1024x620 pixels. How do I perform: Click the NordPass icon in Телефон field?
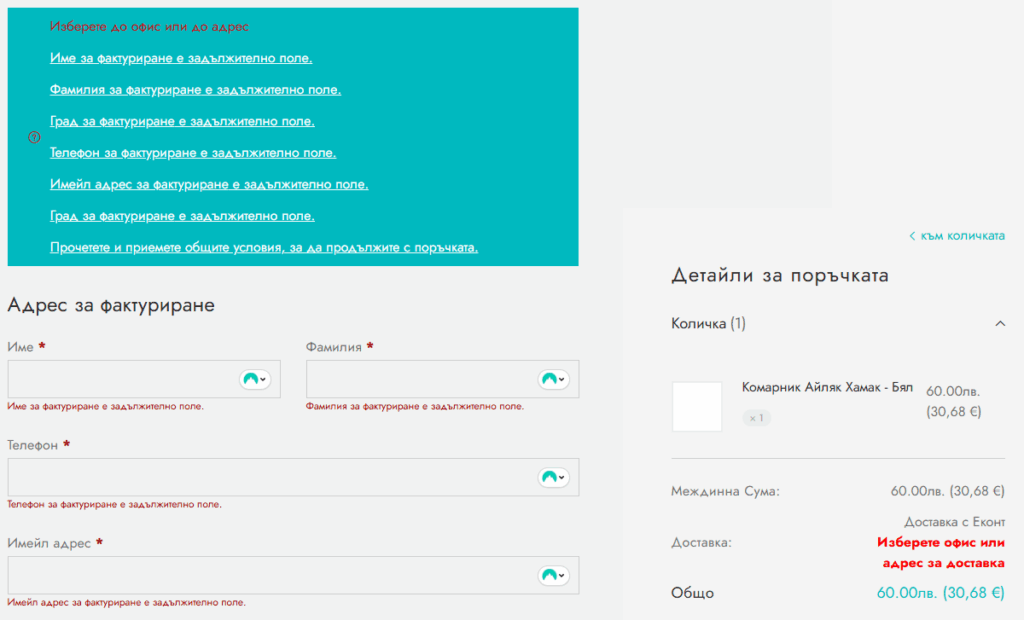tap(551, 478)
